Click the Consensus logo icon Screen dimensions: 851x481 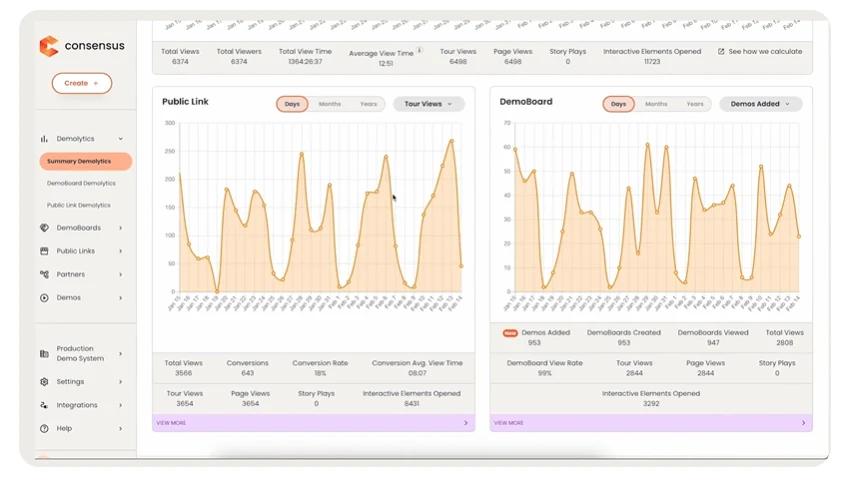pos(49,46)
